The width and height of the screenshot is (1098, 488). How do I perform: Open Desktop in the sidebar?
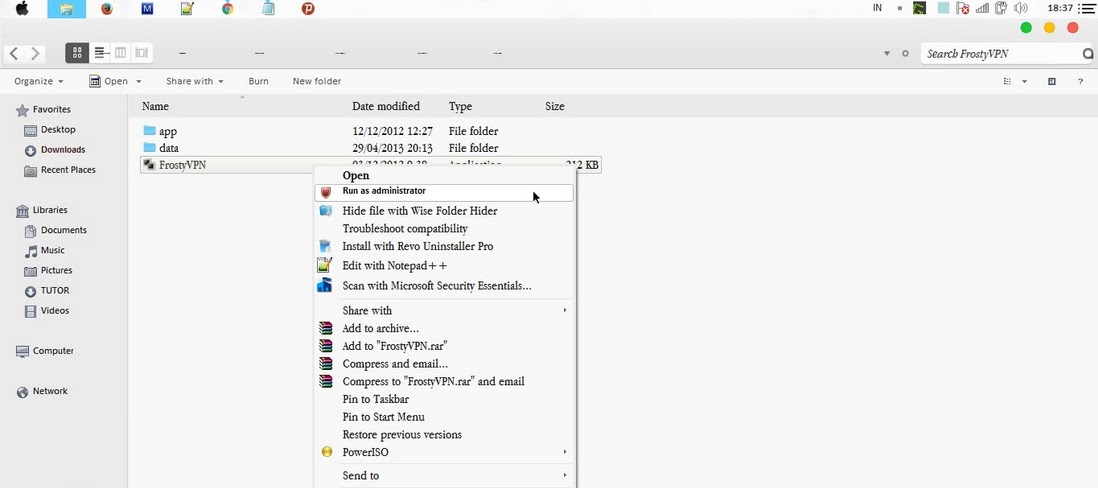tap(50, 130)
